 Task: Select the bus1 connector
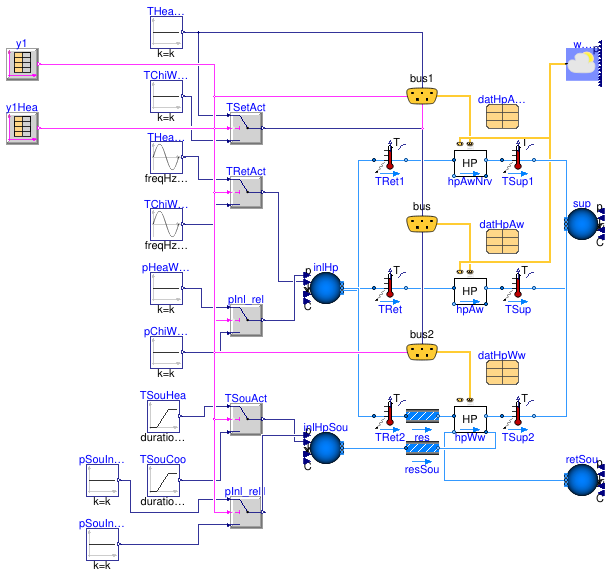[422, 96]
